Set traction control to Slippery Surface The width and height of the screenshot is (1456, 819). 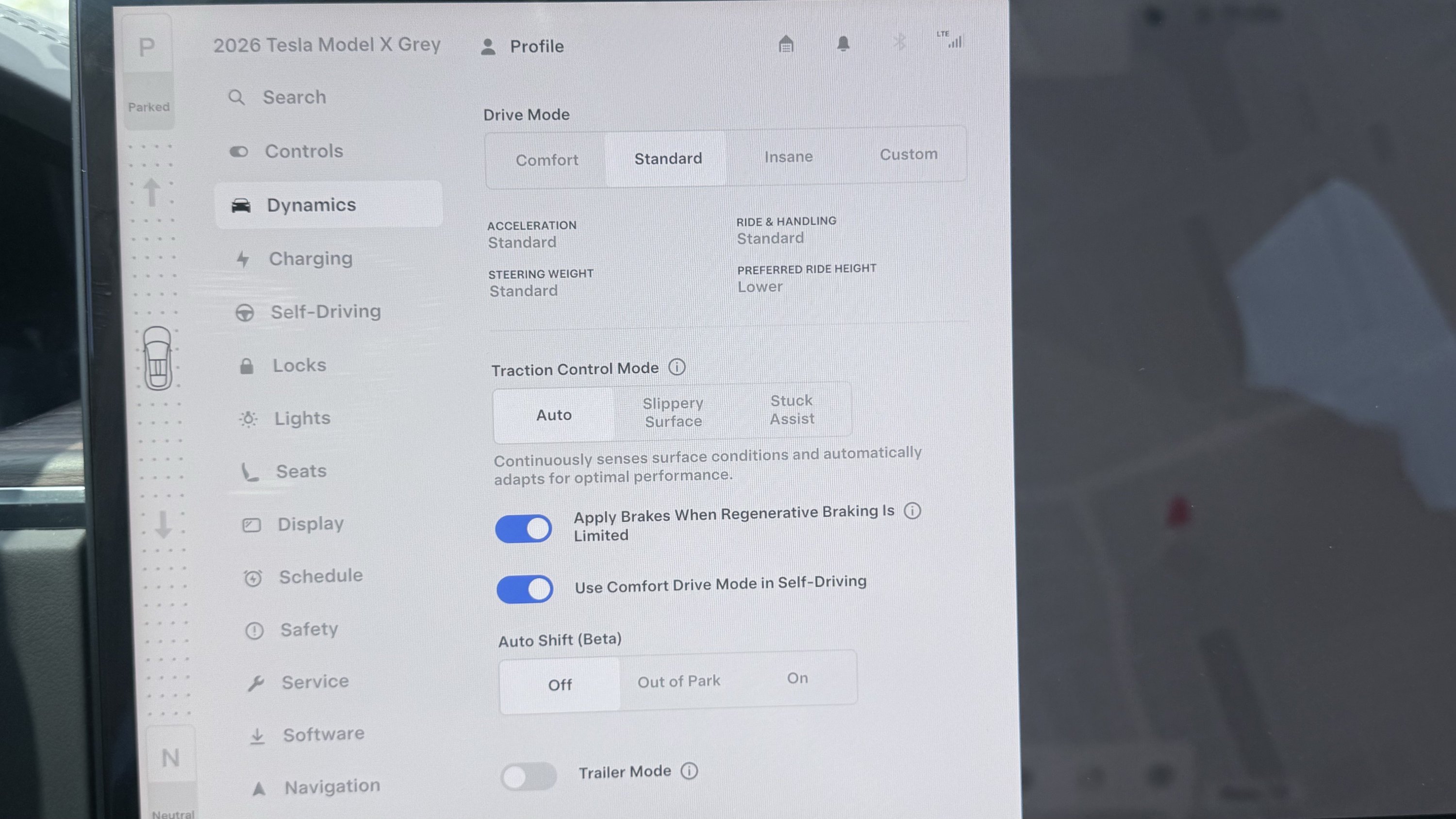coord(673,412)
